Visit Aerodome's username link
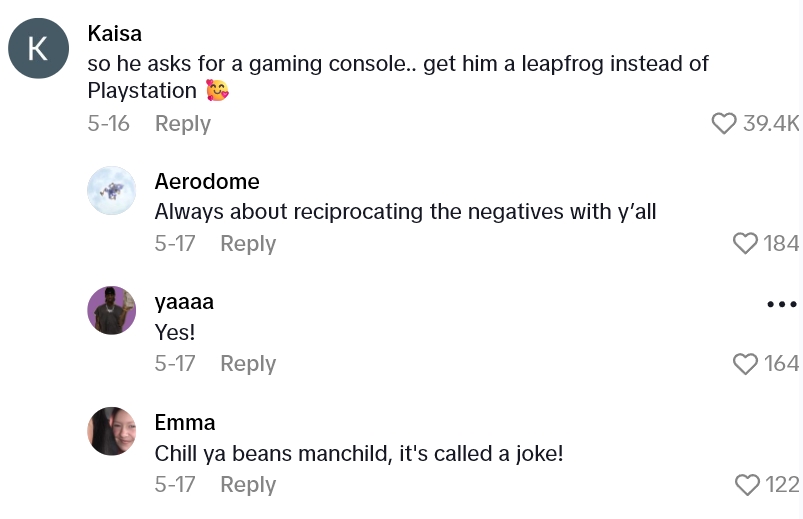This screenshot has width=803, height=519. tap(207, 181)
